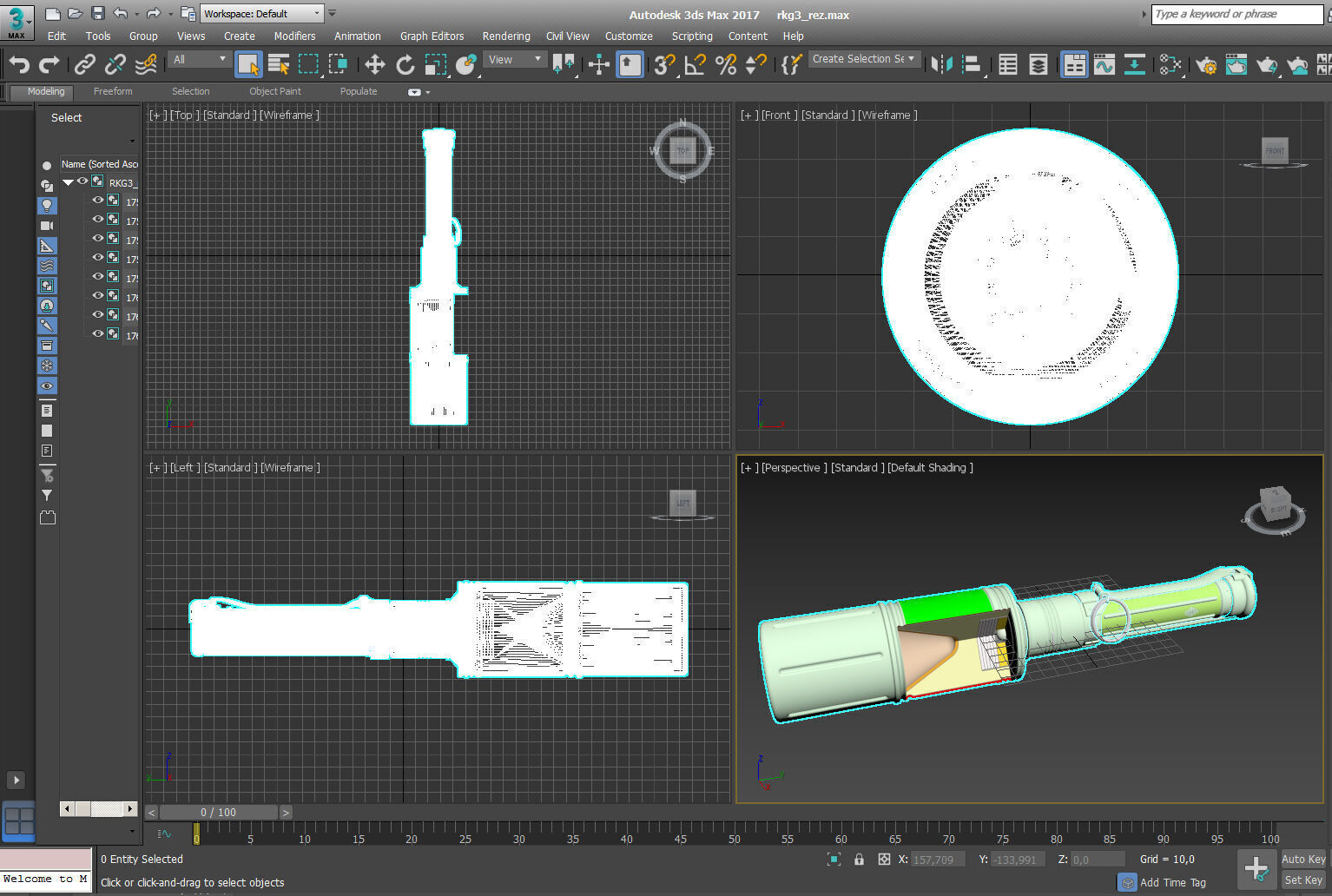Activate the Select and Scale tool
The image size is (1332, 896).
(435, 64)
